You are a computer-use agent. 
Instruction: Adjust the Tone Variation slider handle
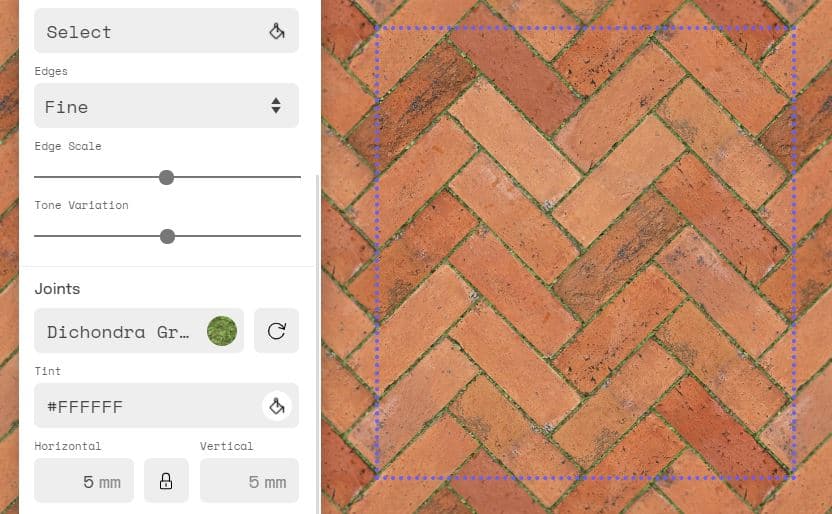point(167,236)
